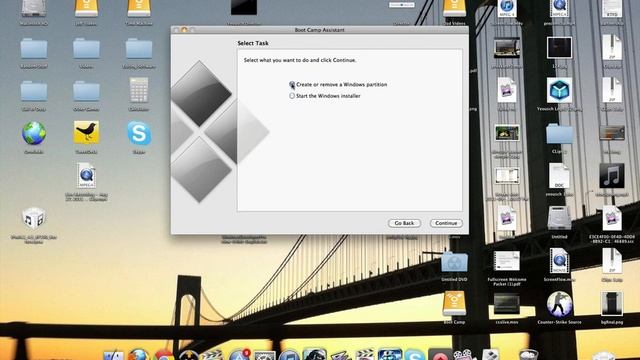This screenshot has height=360, width=640.
Task: Select the Fullscreen Welcome Packet pdf file
Action: 507,261
